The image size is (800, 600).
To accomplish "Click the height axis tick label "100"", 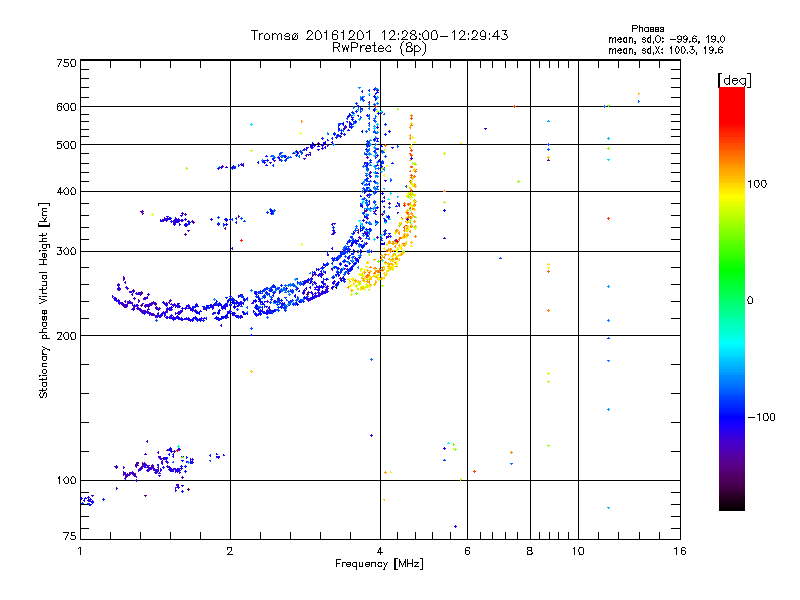I will [66, 481].
